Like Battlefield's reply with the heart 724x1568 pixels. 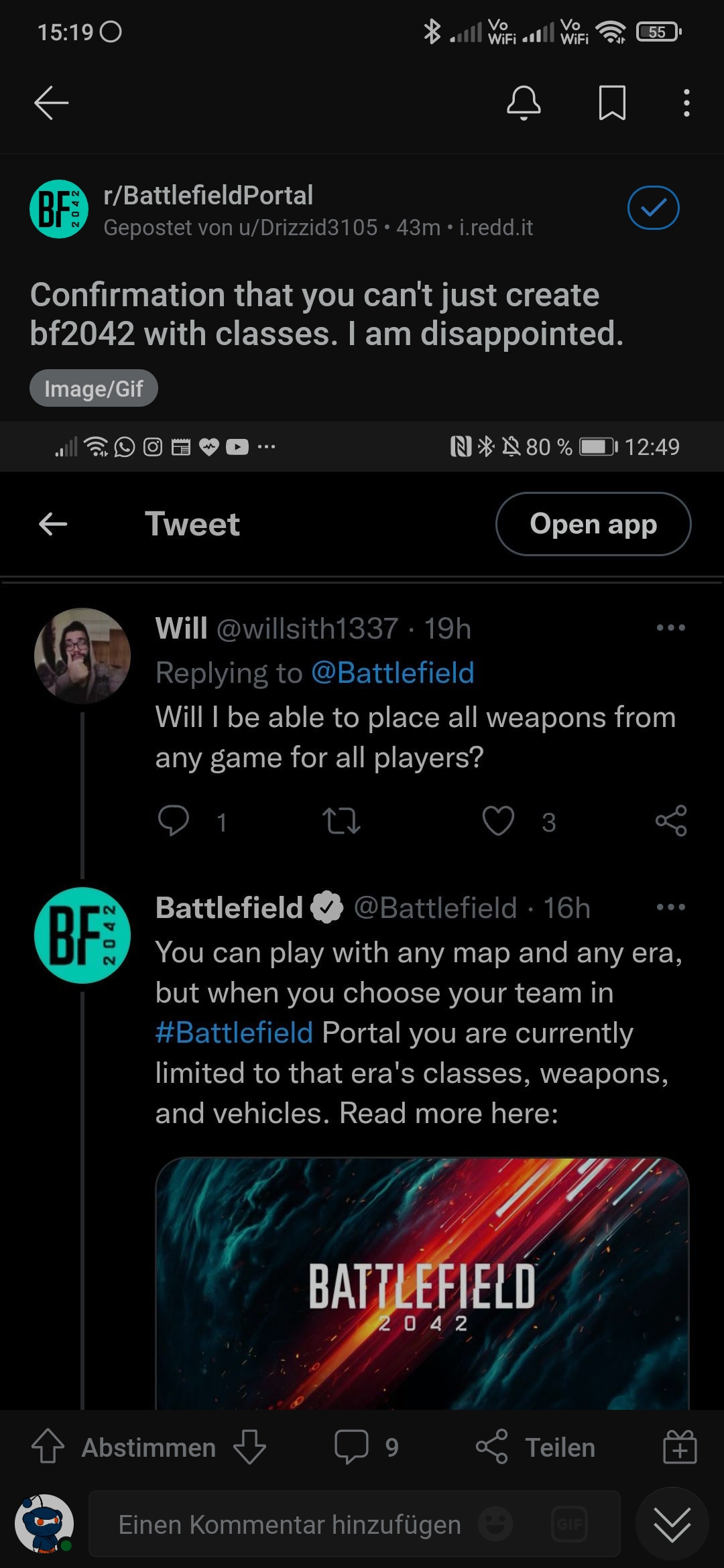point(499,822)
